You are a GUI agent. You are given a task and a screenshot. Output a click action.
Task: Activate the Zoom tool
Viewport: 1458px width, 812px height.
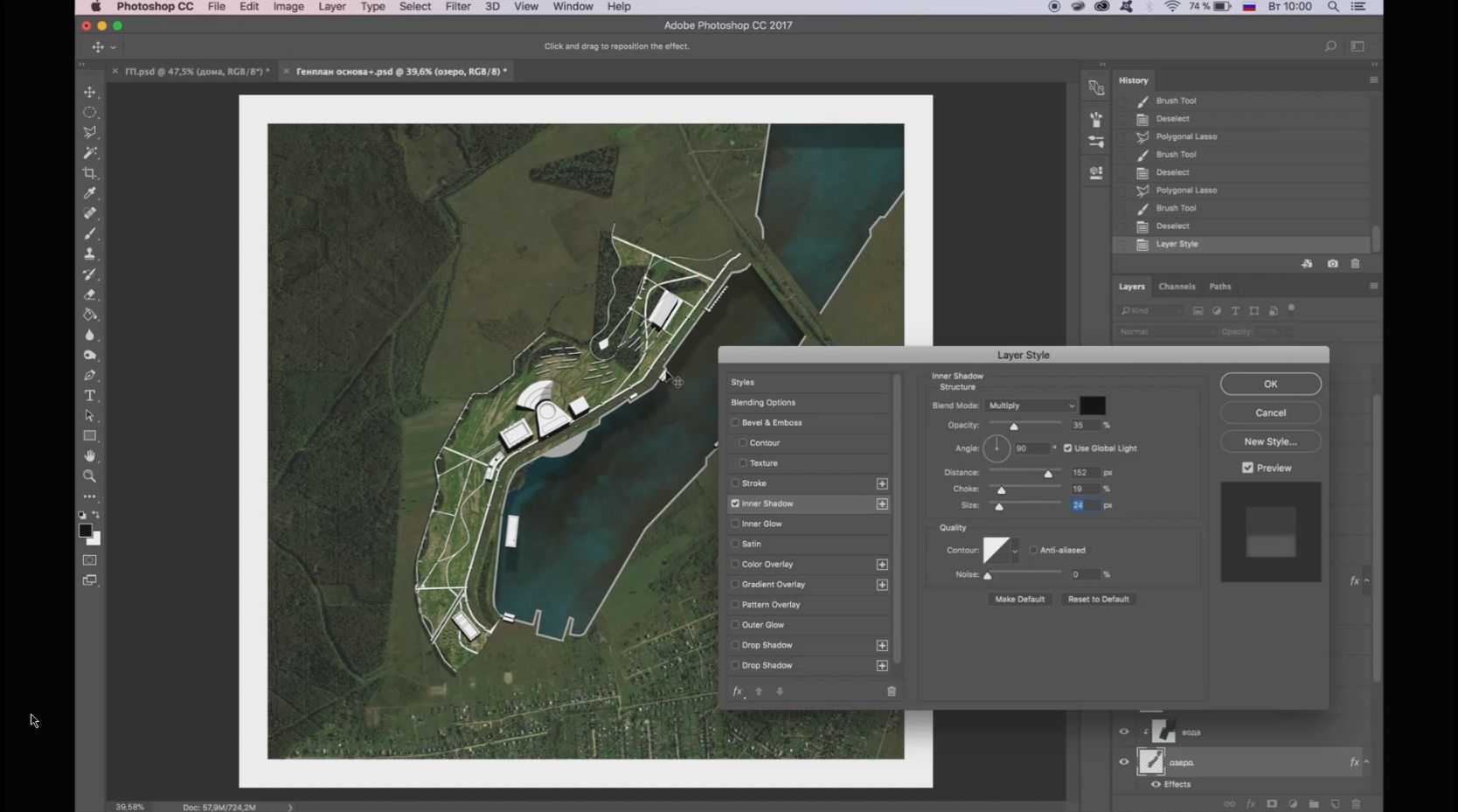pos(90,476)
